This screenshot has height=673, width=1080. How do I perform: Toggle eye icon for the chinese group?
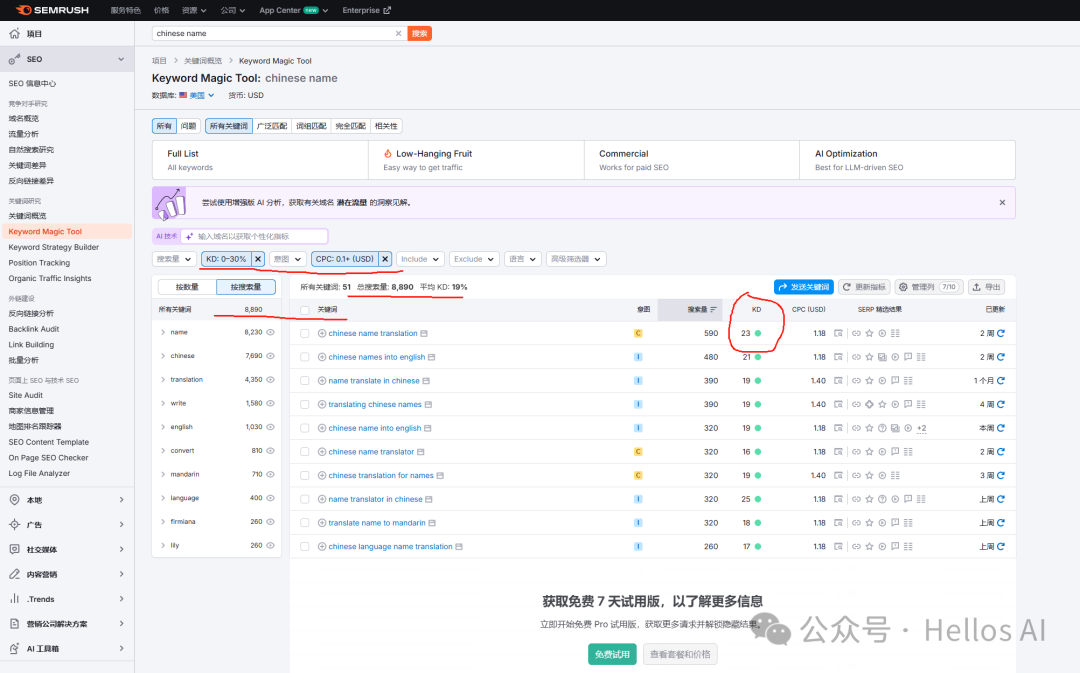click(x=270, y=356)
